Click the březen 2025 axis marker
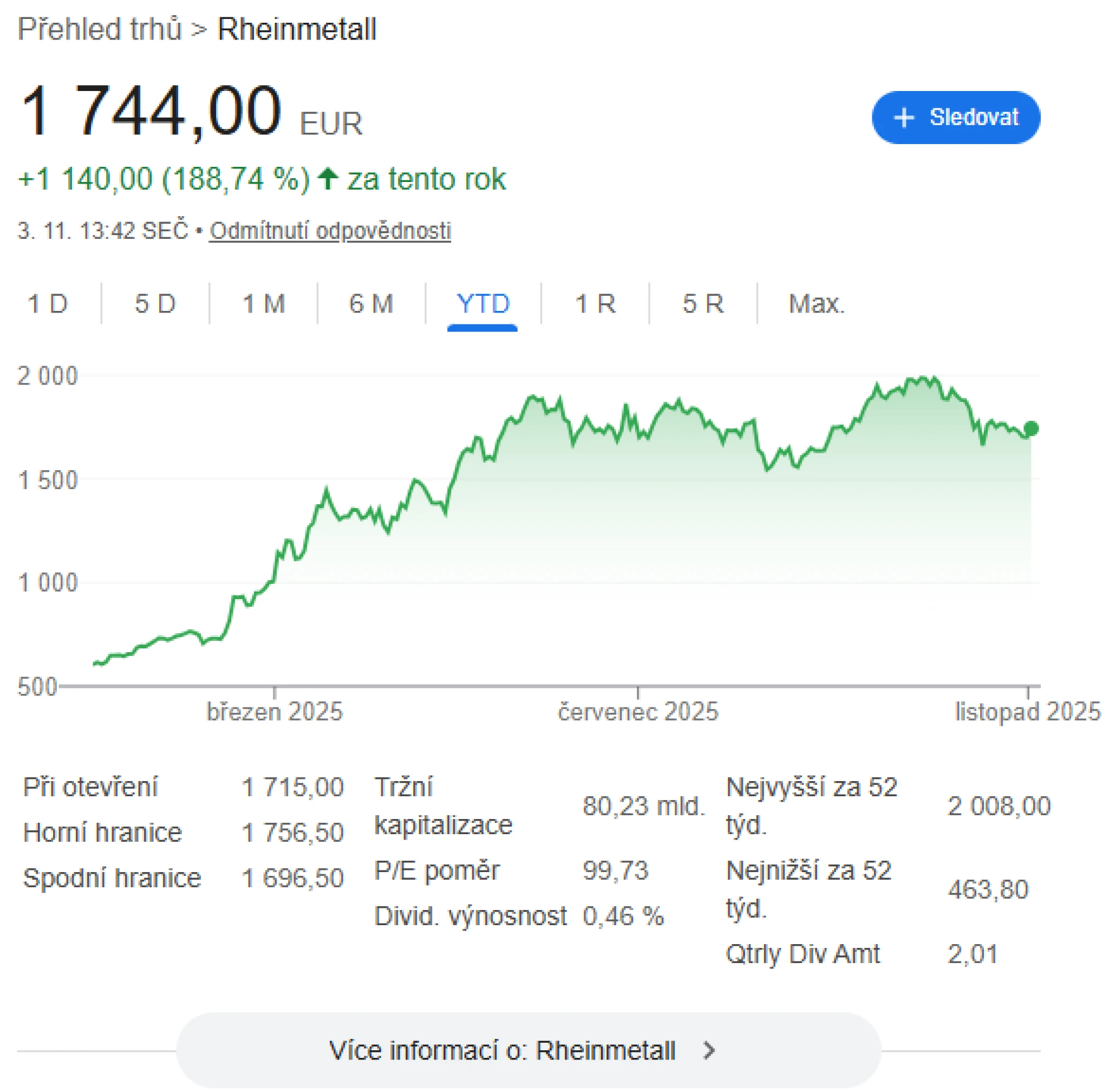Screen dimensions: 1109x1092 pyautogui.click(x=275, y=712)
